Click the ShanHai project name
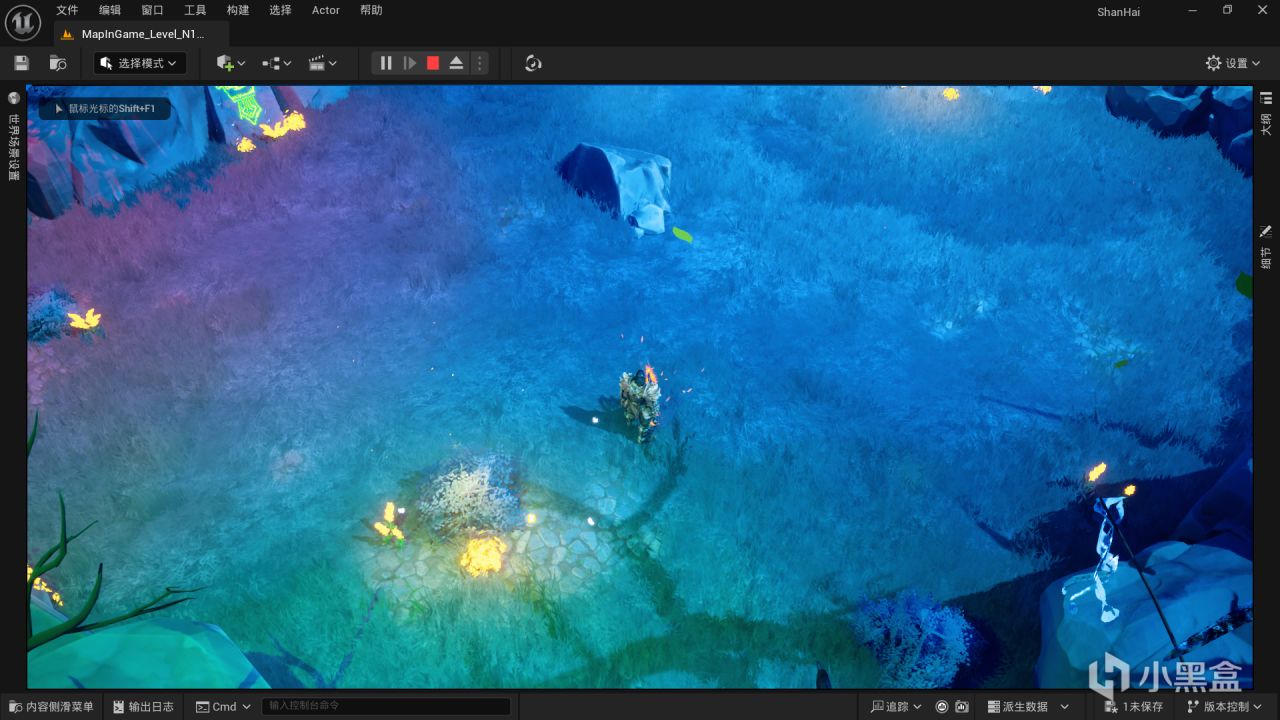1280x720 pixels. point(1118,12)
